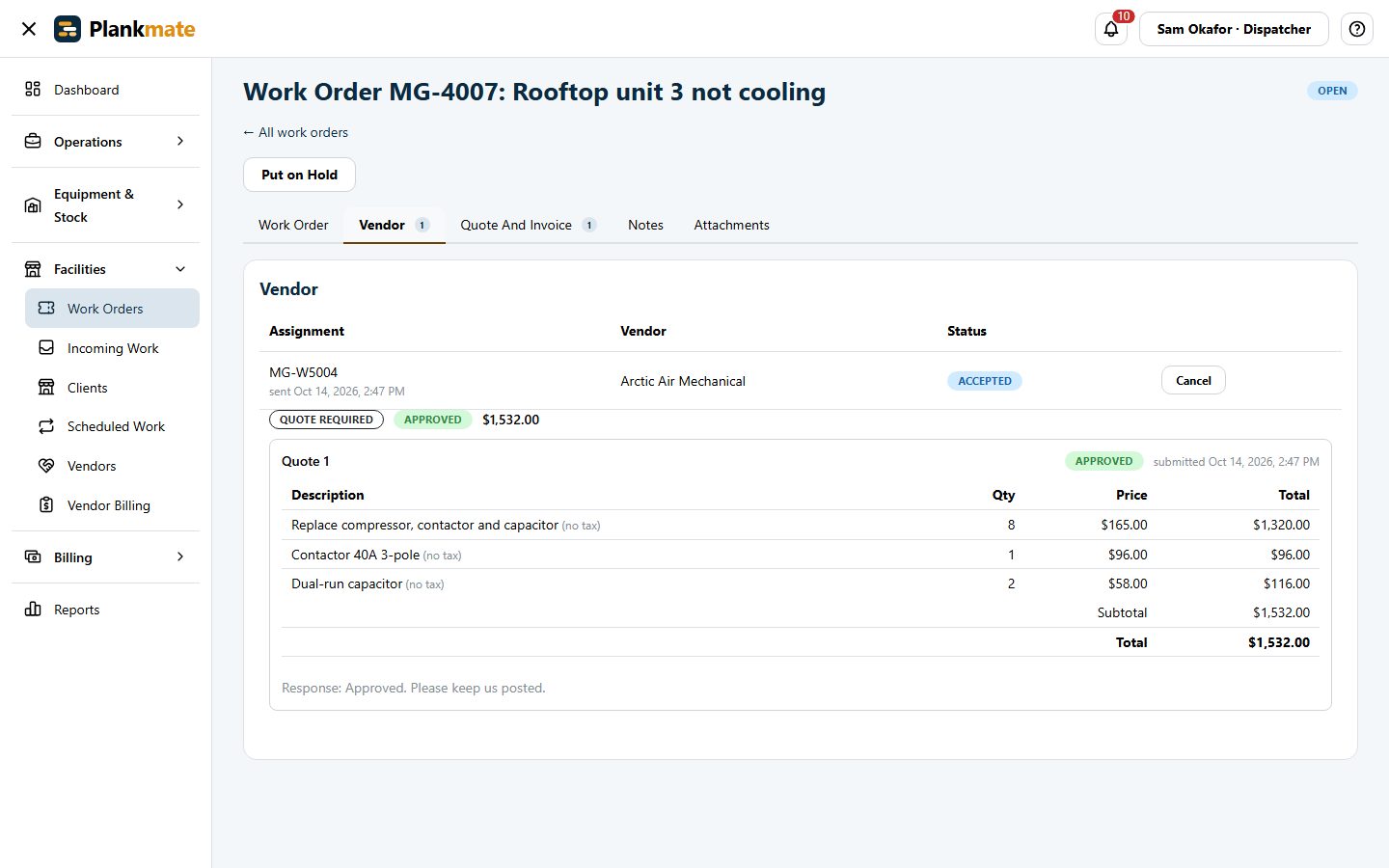Close the sidebar using the X icon

pos(29,29)
